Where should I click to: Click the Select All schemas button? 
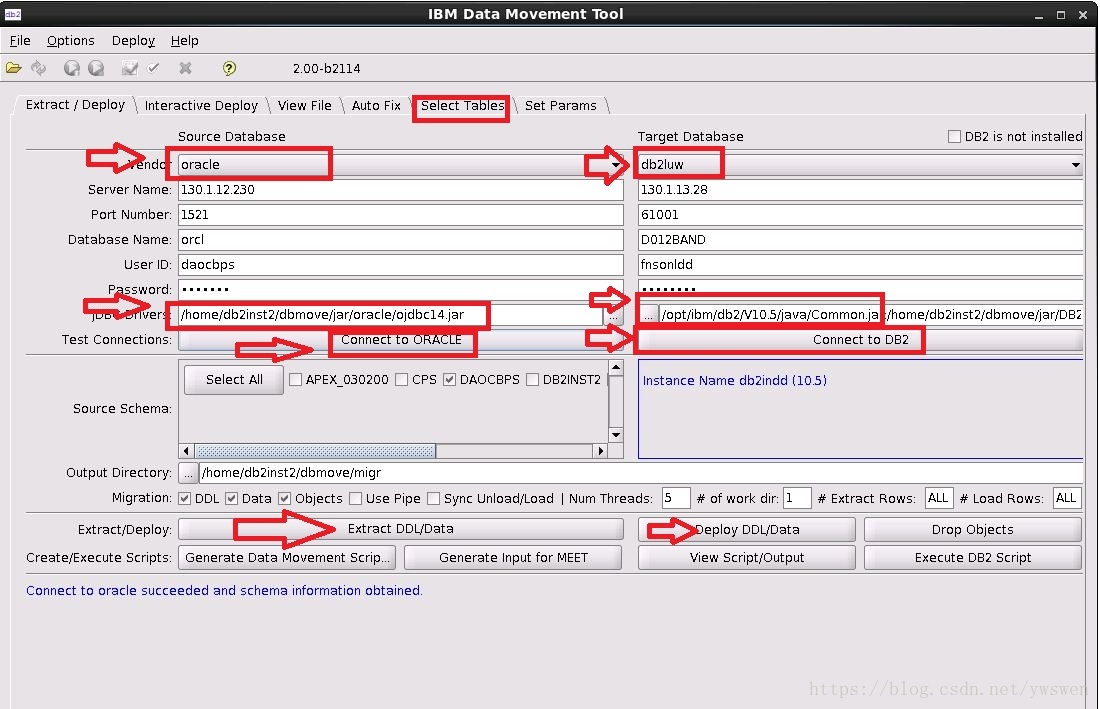pos(234,379)
